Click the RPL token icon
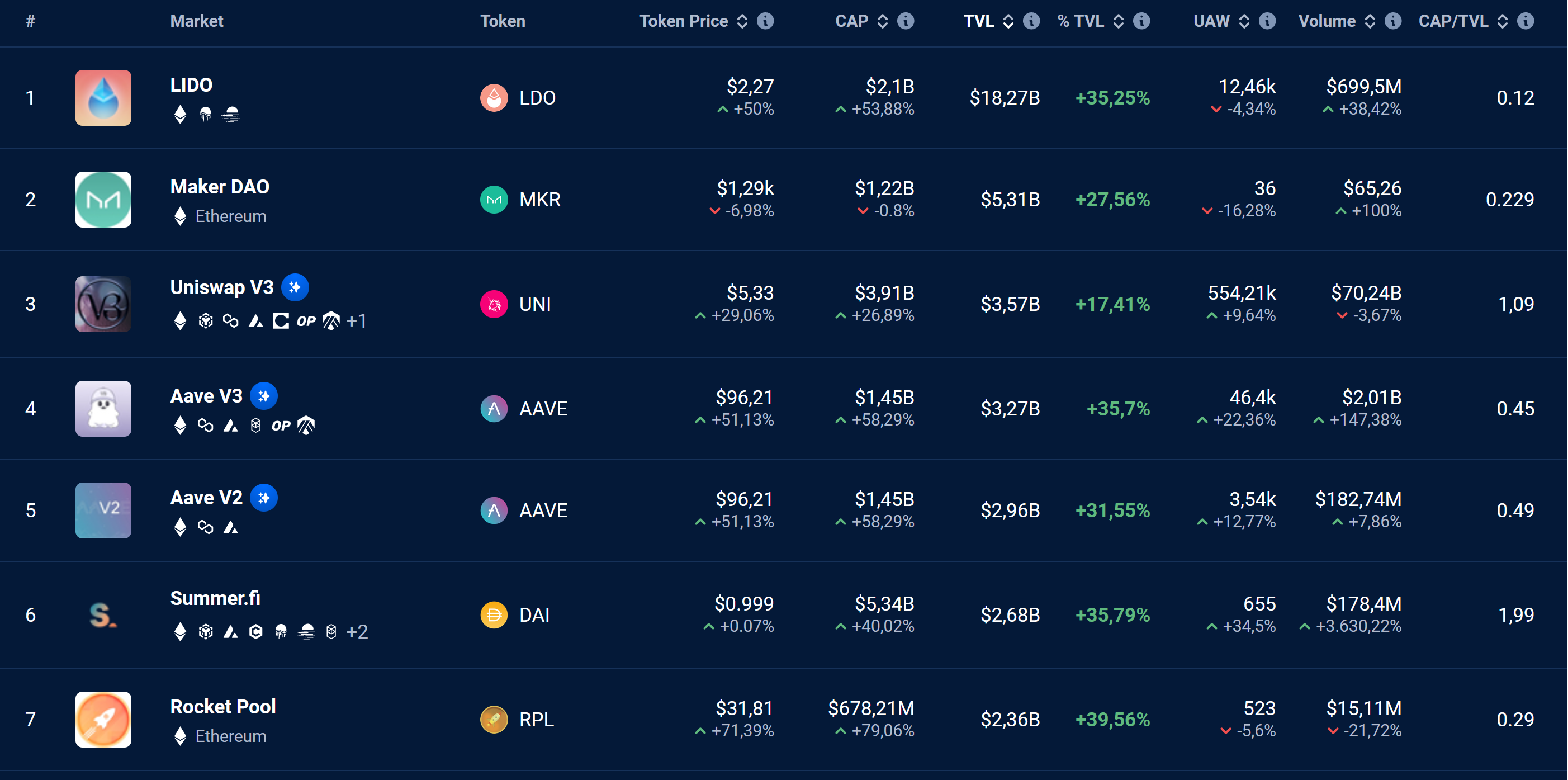 point(494,719)
